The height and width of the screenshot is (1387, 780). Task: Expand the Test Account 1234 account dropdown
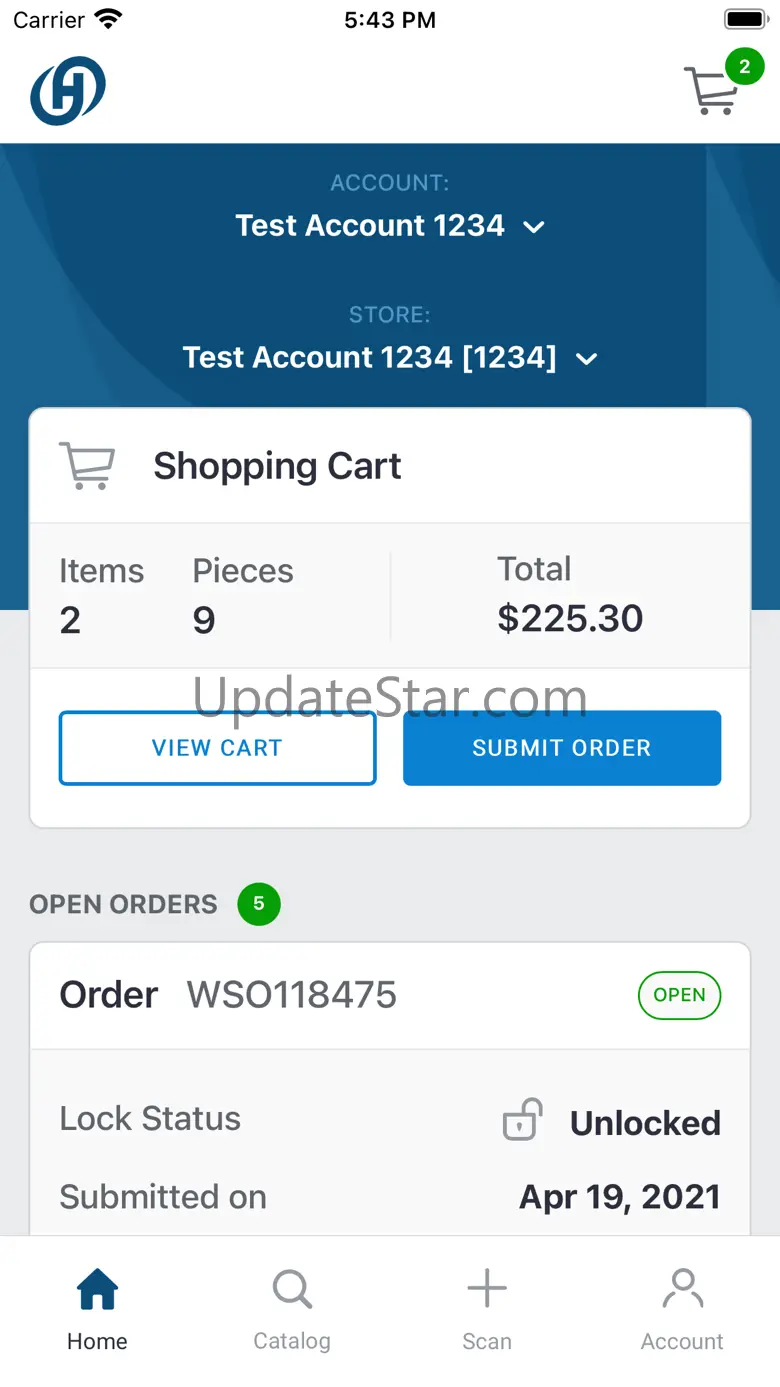point(390,225)
